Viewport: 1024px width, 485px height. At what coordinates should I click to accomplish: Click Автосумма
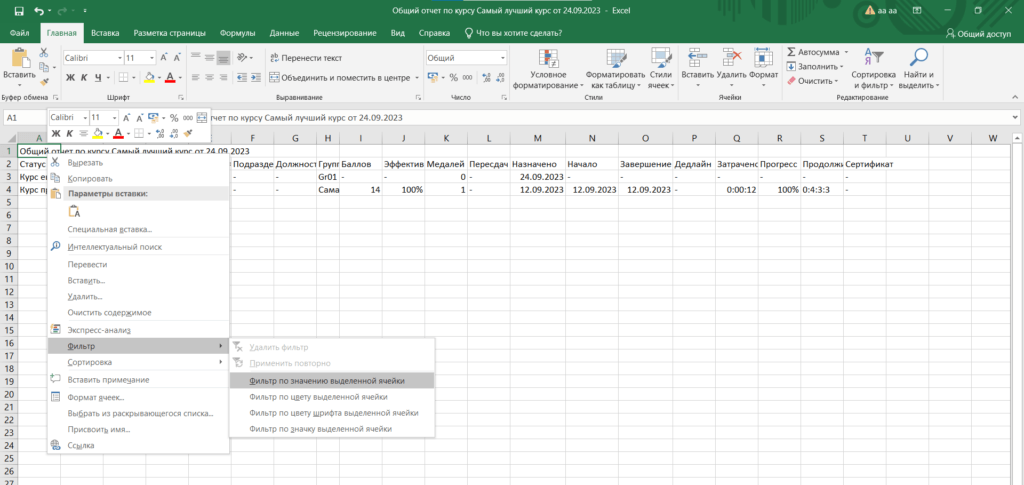pyautogui.click(x=812, y=52)
